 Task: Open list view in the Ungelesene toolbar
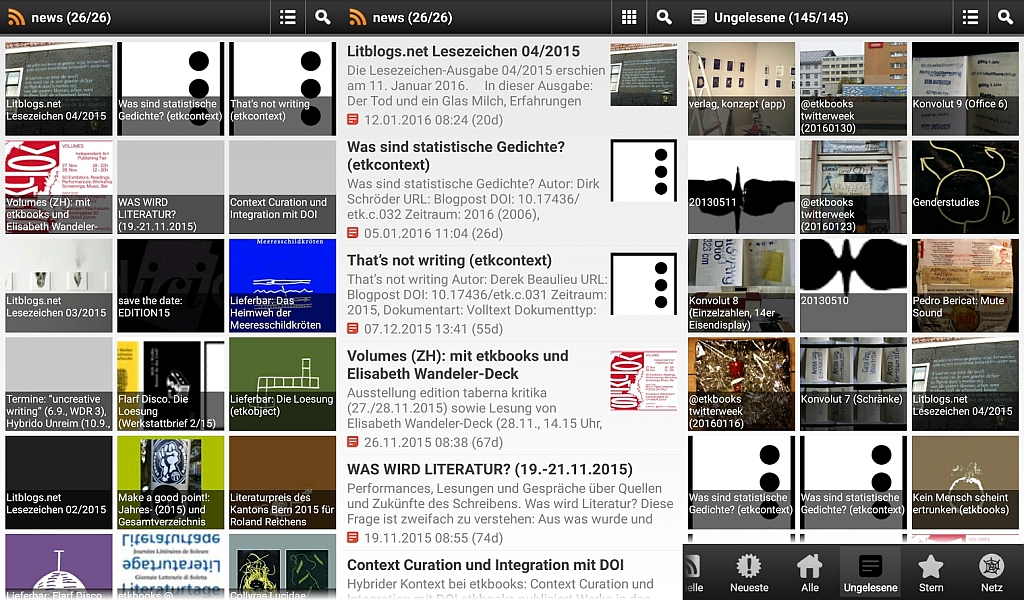pos(970,17)
